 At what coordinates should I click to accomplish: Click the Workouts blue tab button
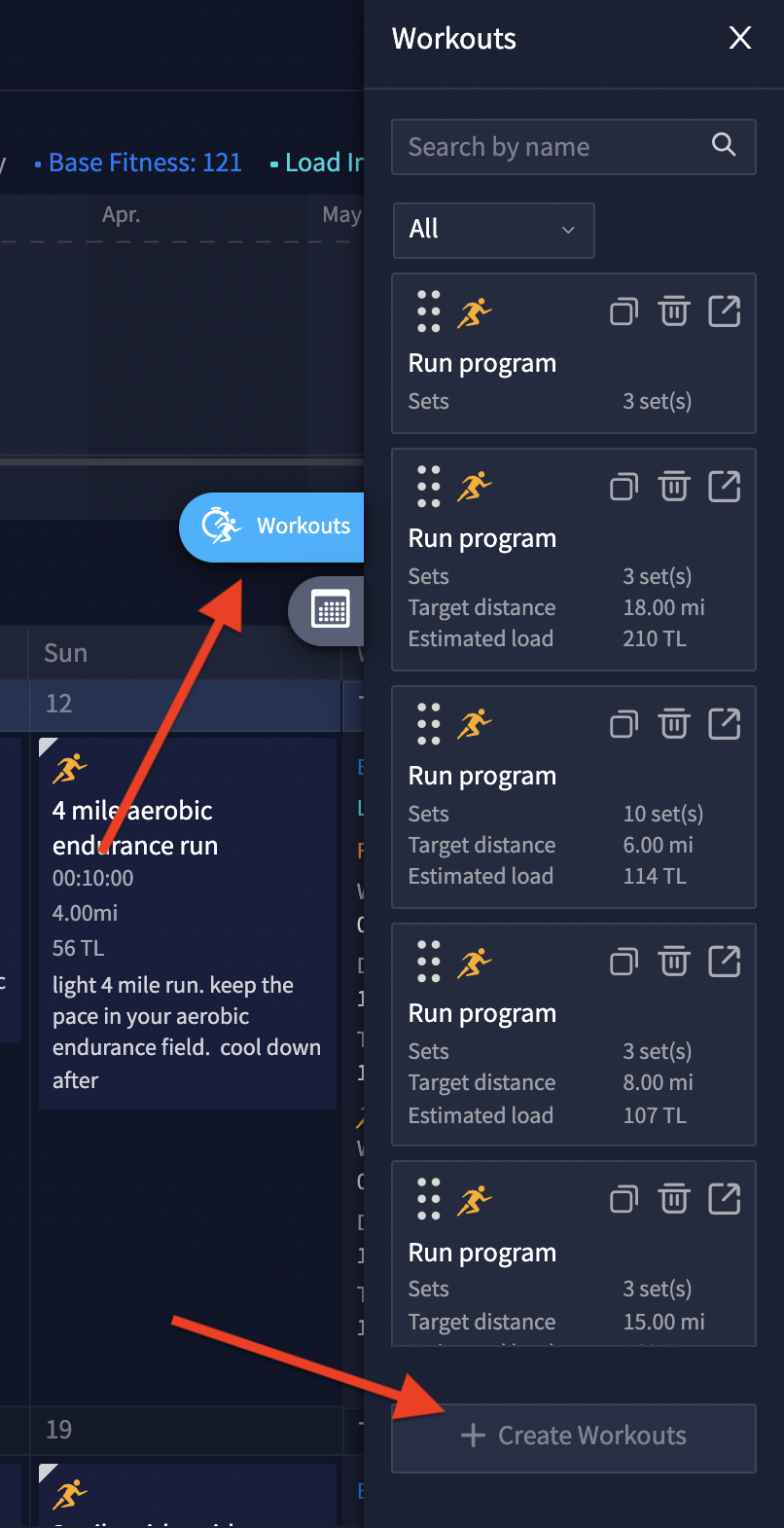[277, 527]
